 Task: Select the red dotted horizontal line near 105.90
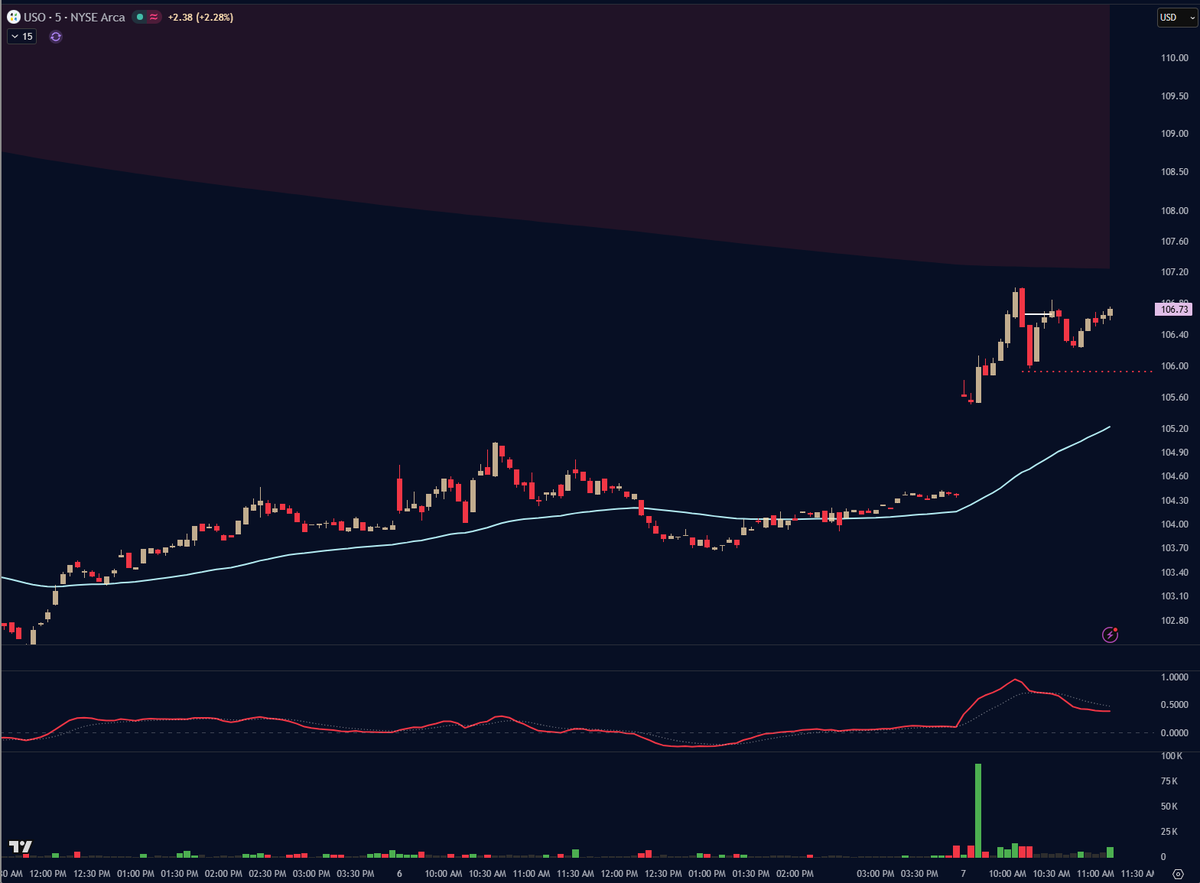coord(1088,371)
